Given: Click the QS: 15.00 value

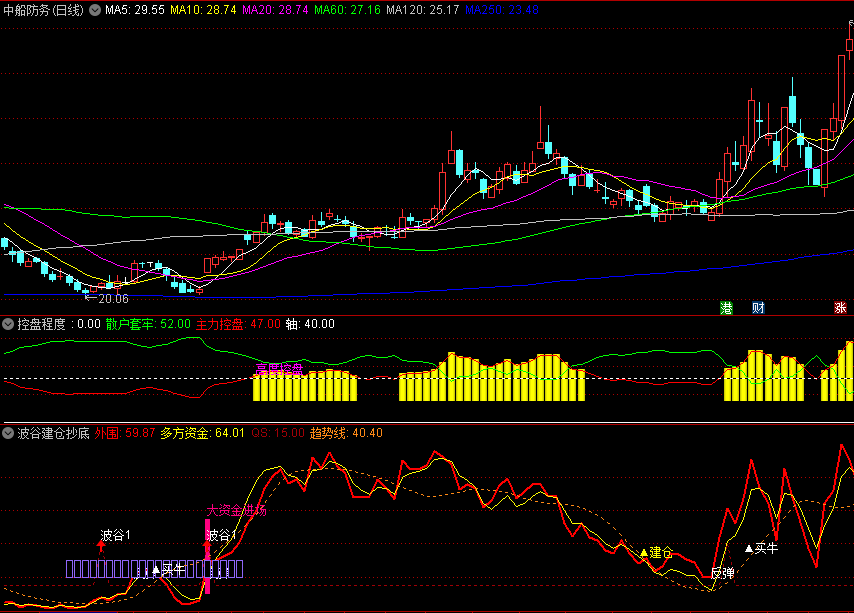Looking at the screenshot, I should (x=278, y=433).
